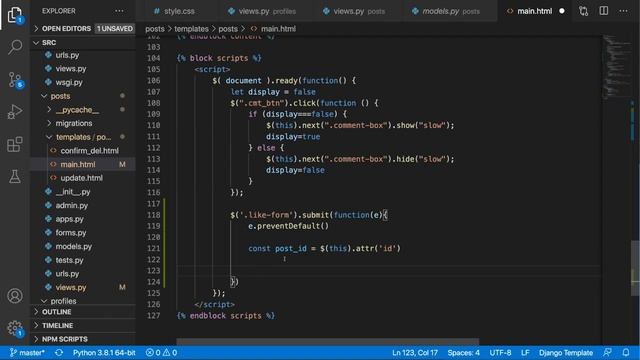This screenshot has height=360, width=640.
Task: Switch to views.py profiles tab
Action: [263, 11]
